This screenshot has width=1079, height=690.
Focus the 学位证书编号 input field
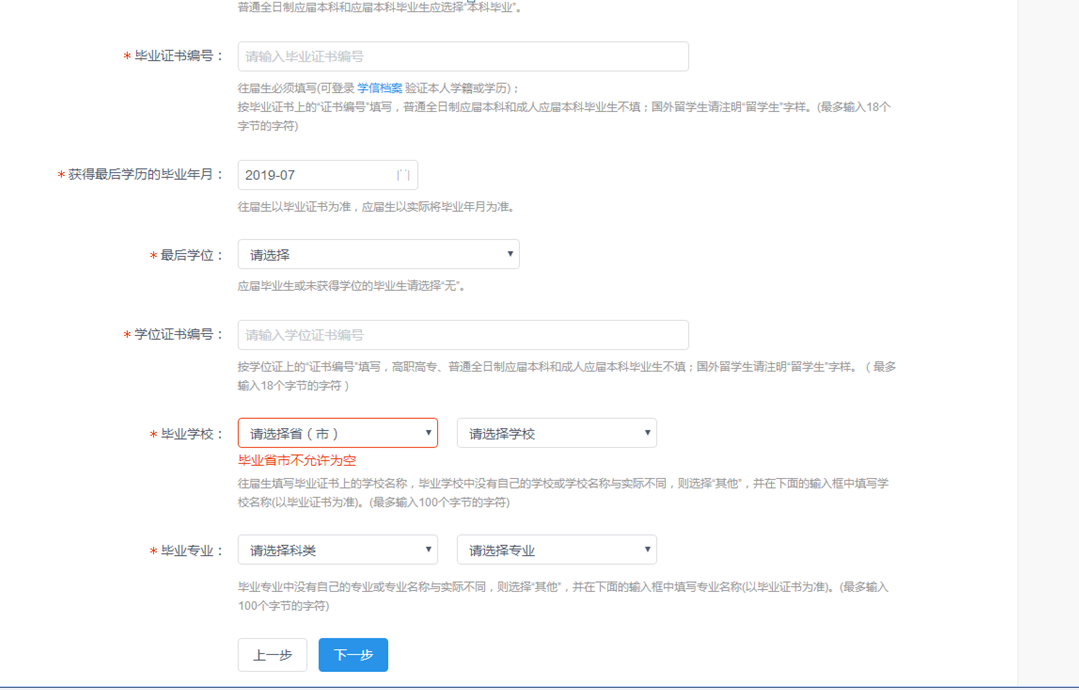(x=462, y=335)
